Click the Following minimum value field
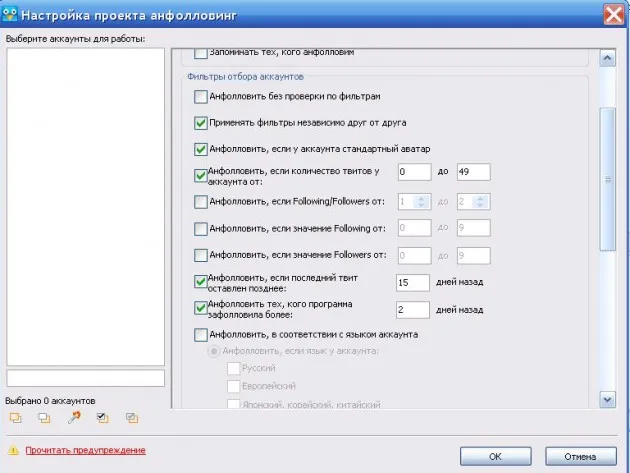 (414, 228)
